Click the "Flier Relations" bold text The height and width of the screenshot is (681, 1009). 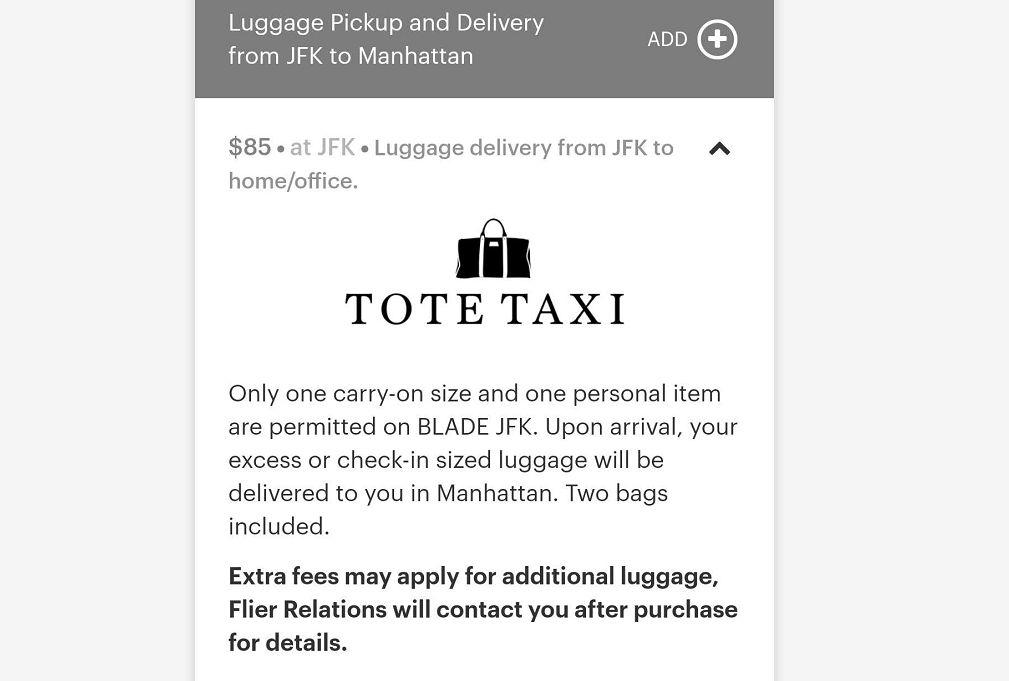(x=306, y=609)
